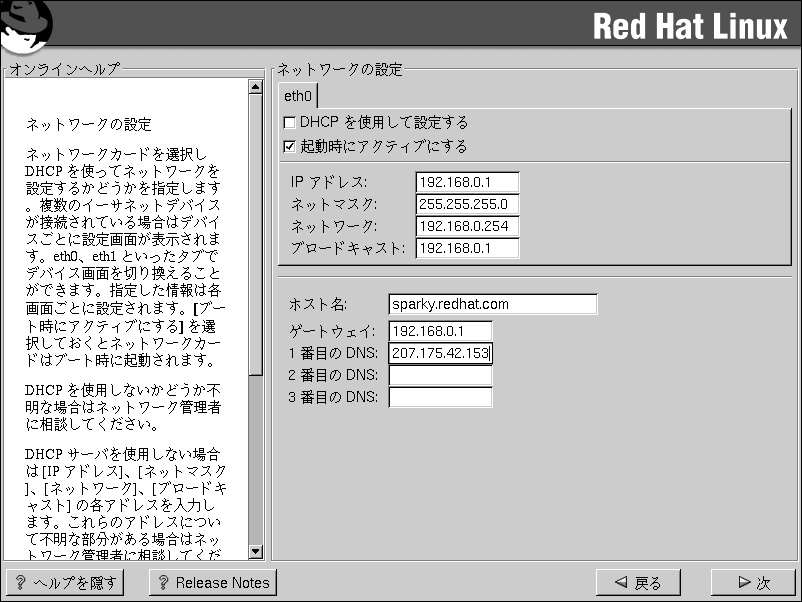Click the ホスト名 field with sparky.redhat.com
The width and height of the screenshot is (802, 602).
click(x=492, y=304)
